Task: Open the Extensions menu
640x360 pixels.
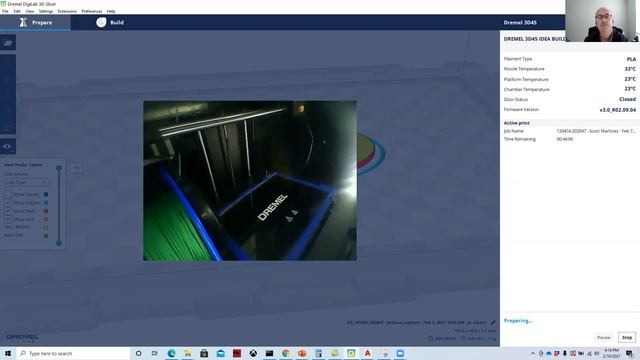Action: click(x=67, y=11)
